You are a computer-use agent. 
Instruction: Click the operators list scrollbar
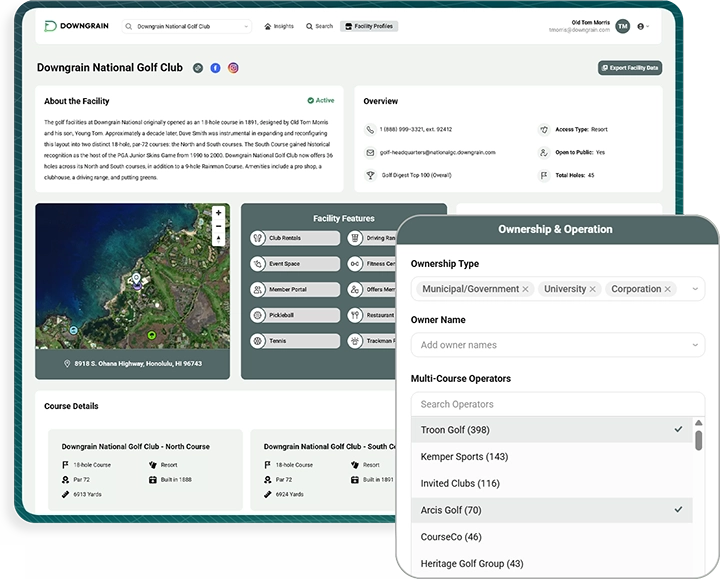coord(699,442)
